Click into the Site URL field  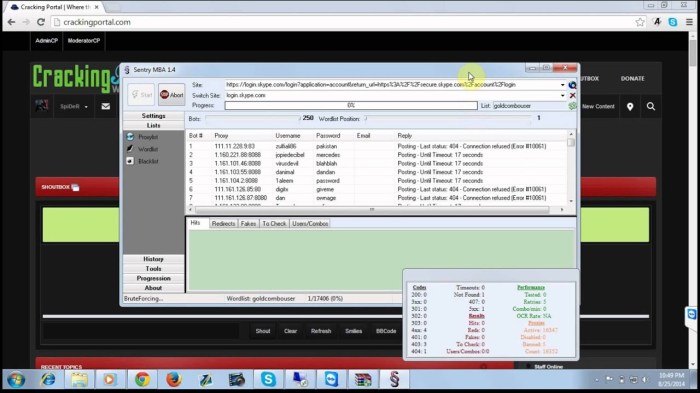tap(392, 85)
